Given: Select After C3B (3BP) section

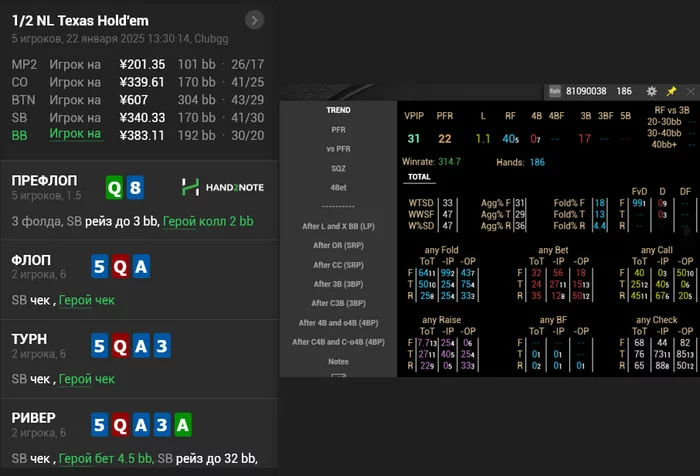Looking at the screenshot, I should 338,303.
